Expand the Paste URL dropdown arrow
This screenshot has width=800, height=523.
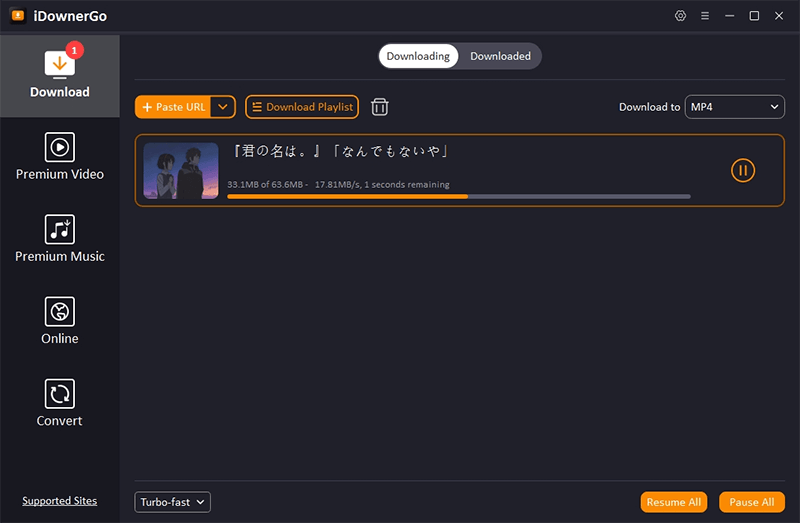pyautogui.click(x=224, y=107)
